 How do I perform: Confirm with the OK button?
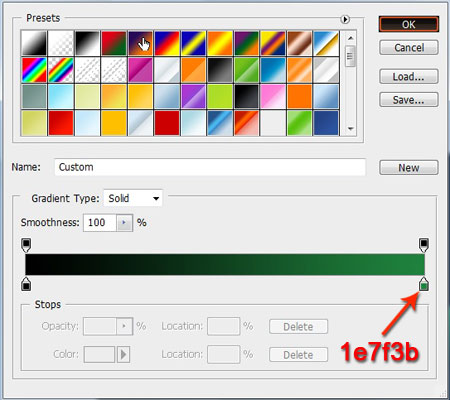(x=409, y=24)
